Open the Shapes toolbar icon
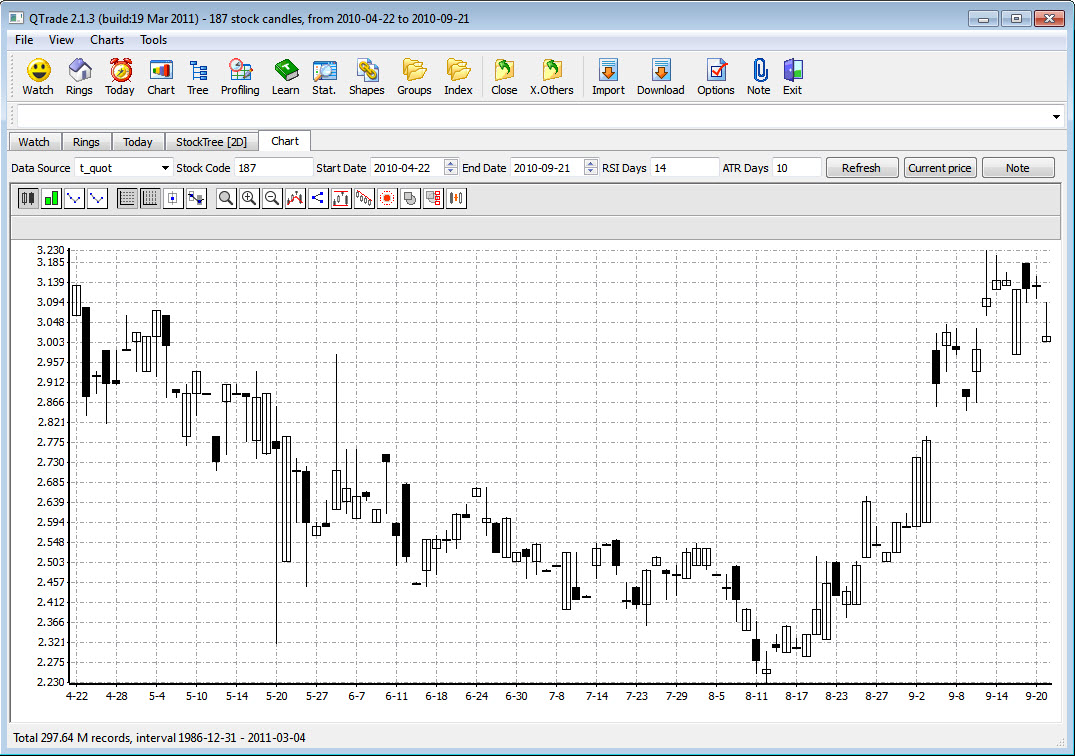 (x=367, y=76)
